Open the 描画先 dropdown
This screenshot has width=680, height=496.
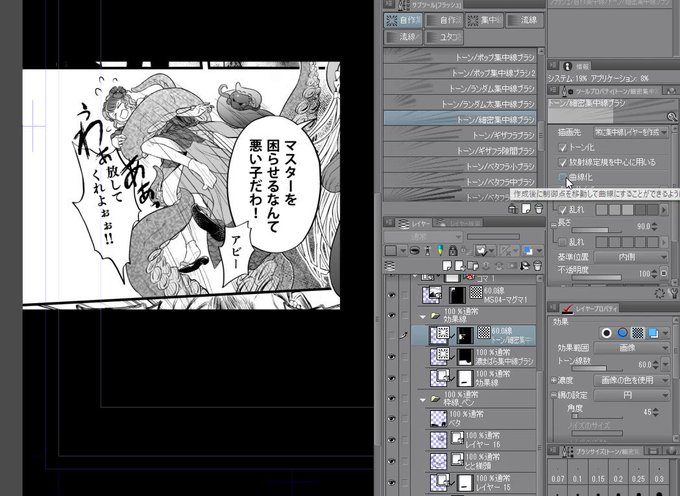pos(631,132)
